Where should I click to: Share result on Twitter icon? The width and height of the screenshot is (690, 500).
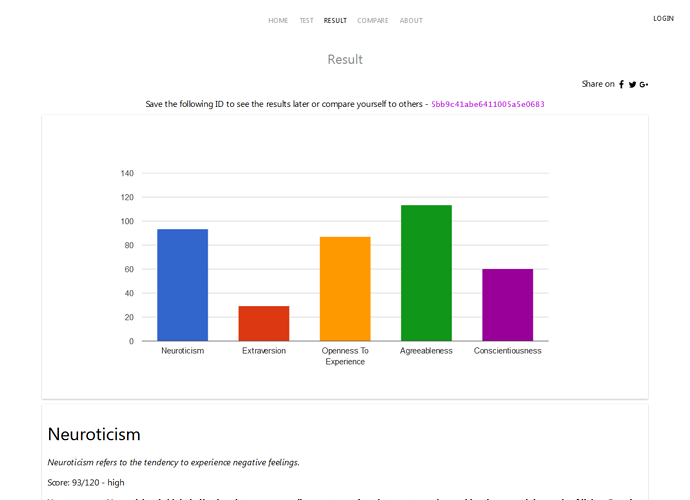(632, 85)
